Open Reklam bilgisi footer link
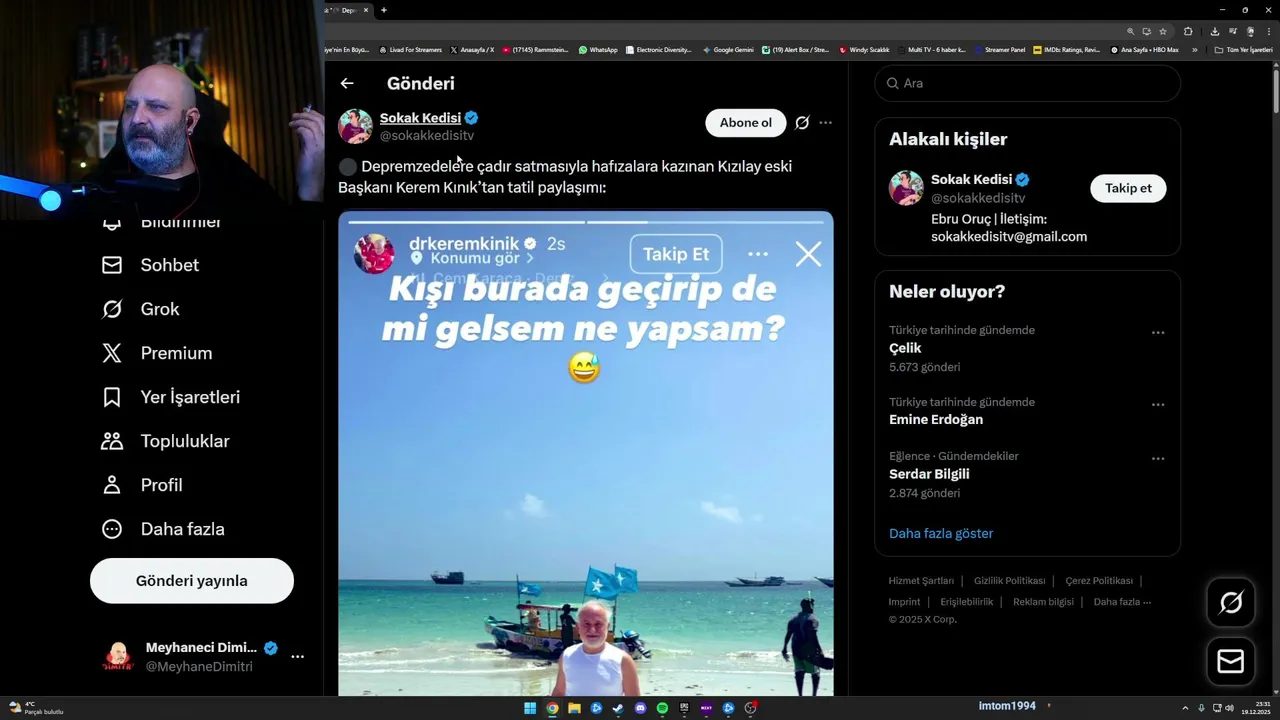Screen dimensions: 1280x720 (x=1043, y=602)
